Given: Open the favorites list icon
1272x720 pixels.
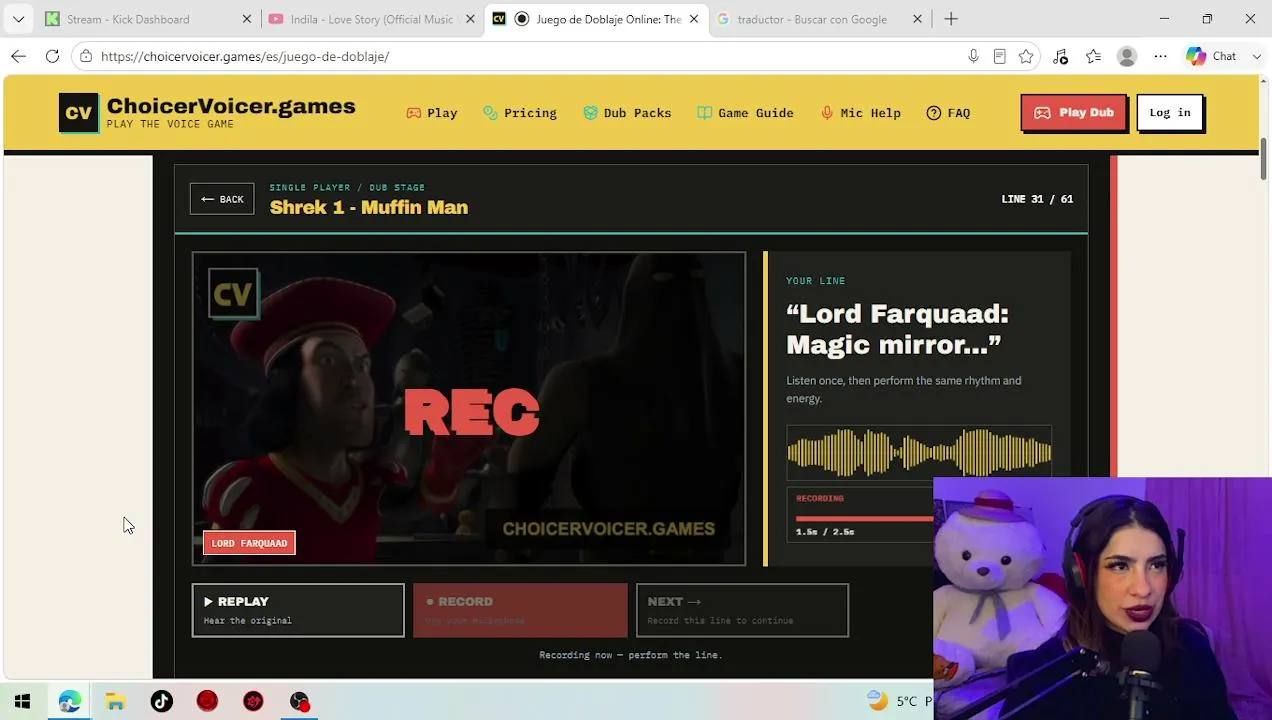Looking at the screenshot, I should tap(1093, 56).
